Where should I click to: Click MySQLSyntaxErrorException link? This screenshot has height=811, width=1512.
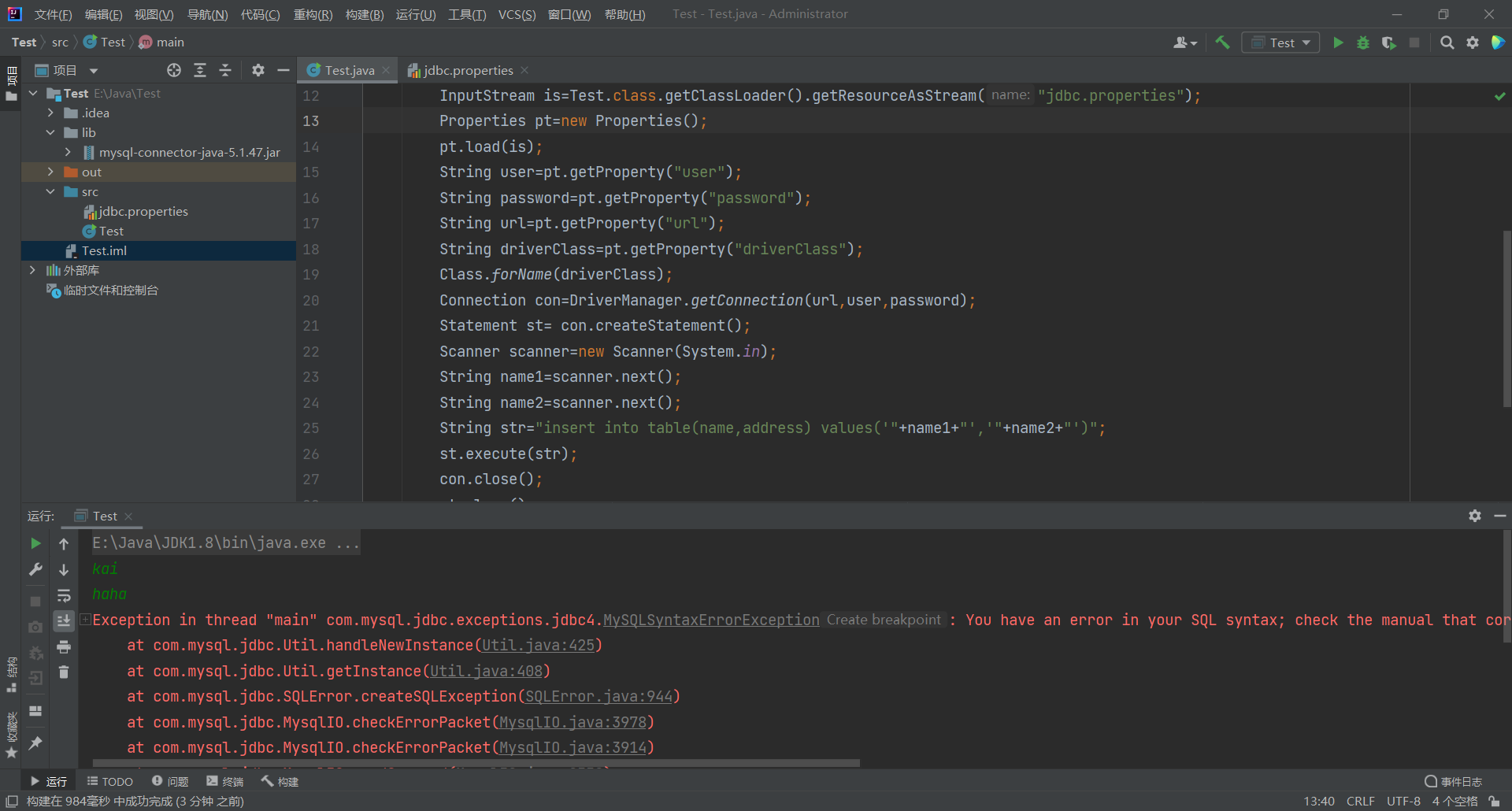711,620
